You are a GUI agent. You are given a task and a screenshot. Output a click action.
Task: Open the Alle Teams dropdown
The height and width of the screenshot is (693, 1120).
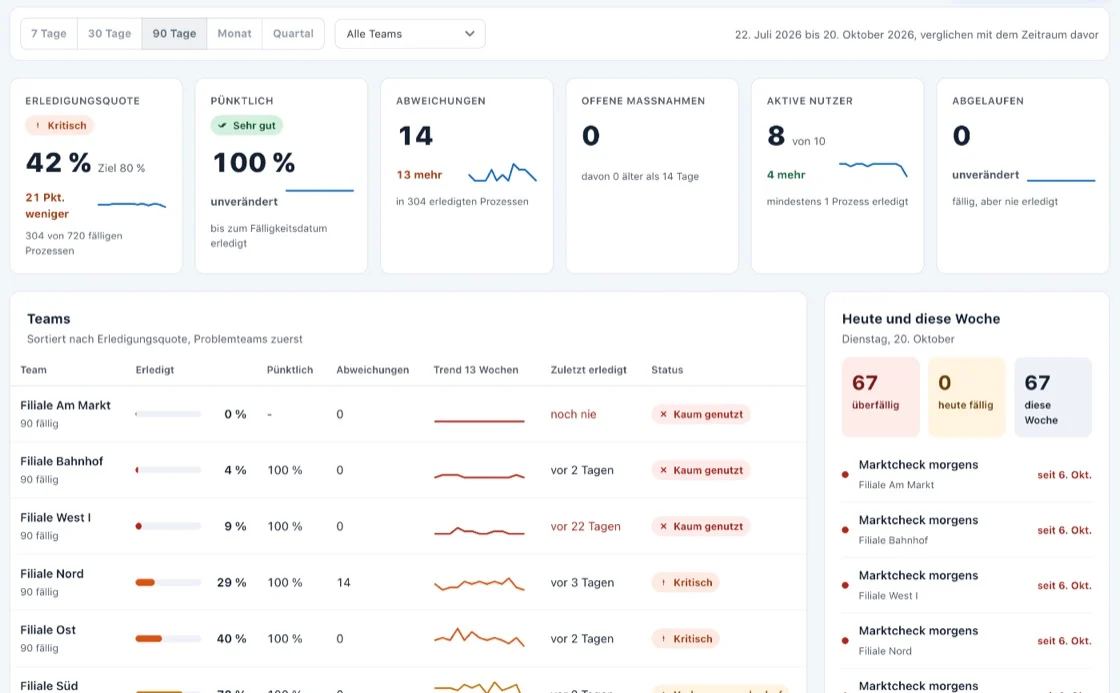[410, 34]
